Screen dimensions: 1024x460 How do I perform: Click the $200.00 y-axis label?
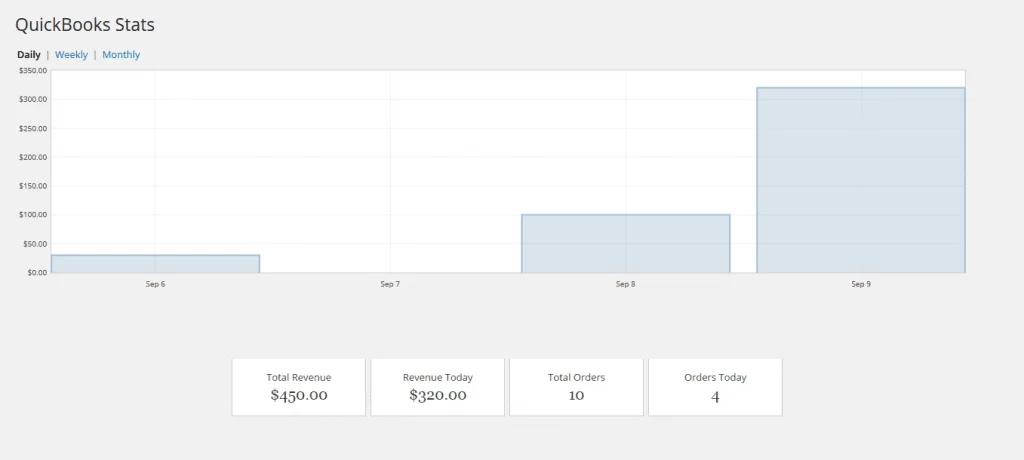(33, 157)
